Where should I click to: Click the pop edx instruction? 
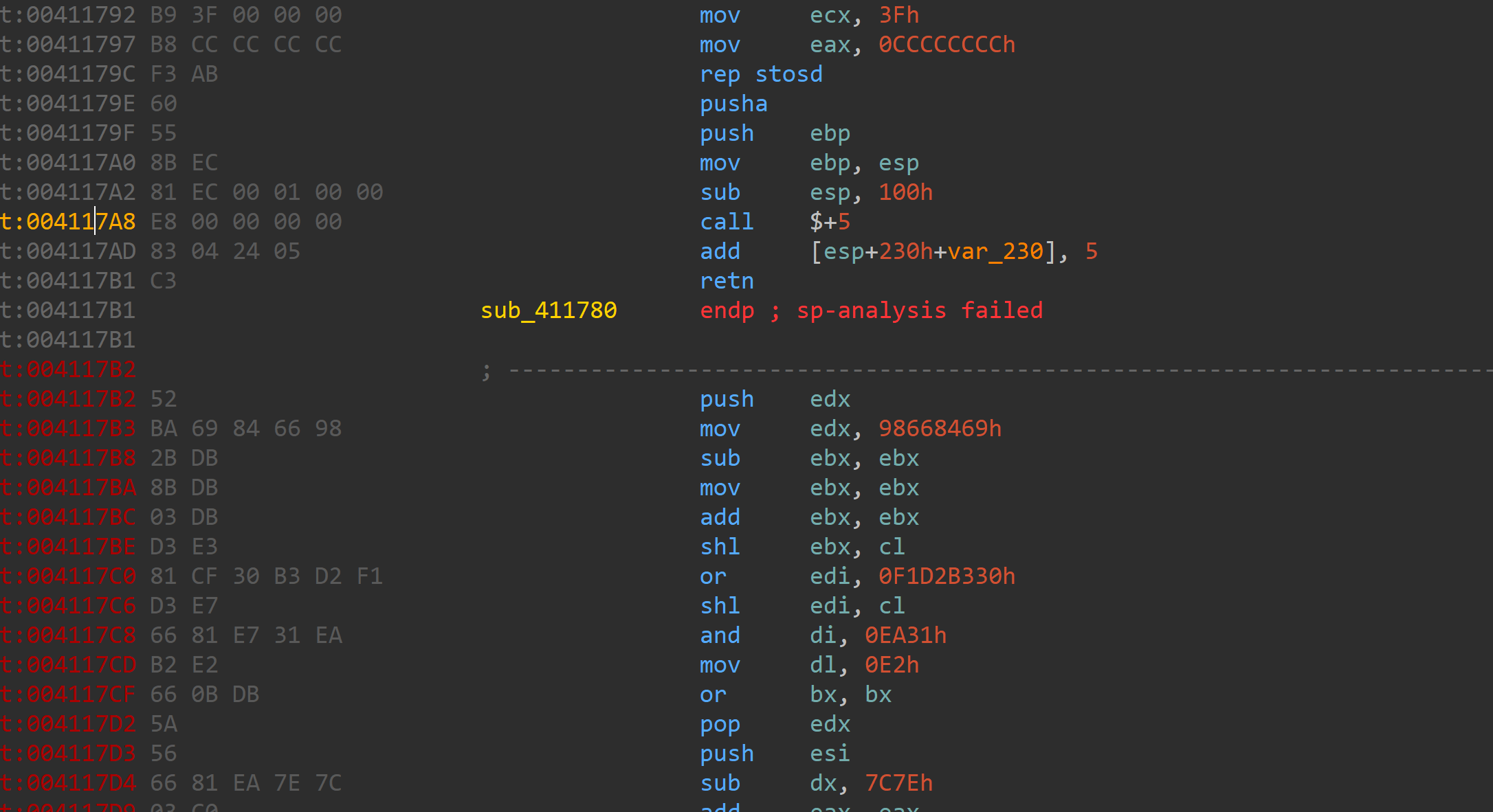click(720, 724)
